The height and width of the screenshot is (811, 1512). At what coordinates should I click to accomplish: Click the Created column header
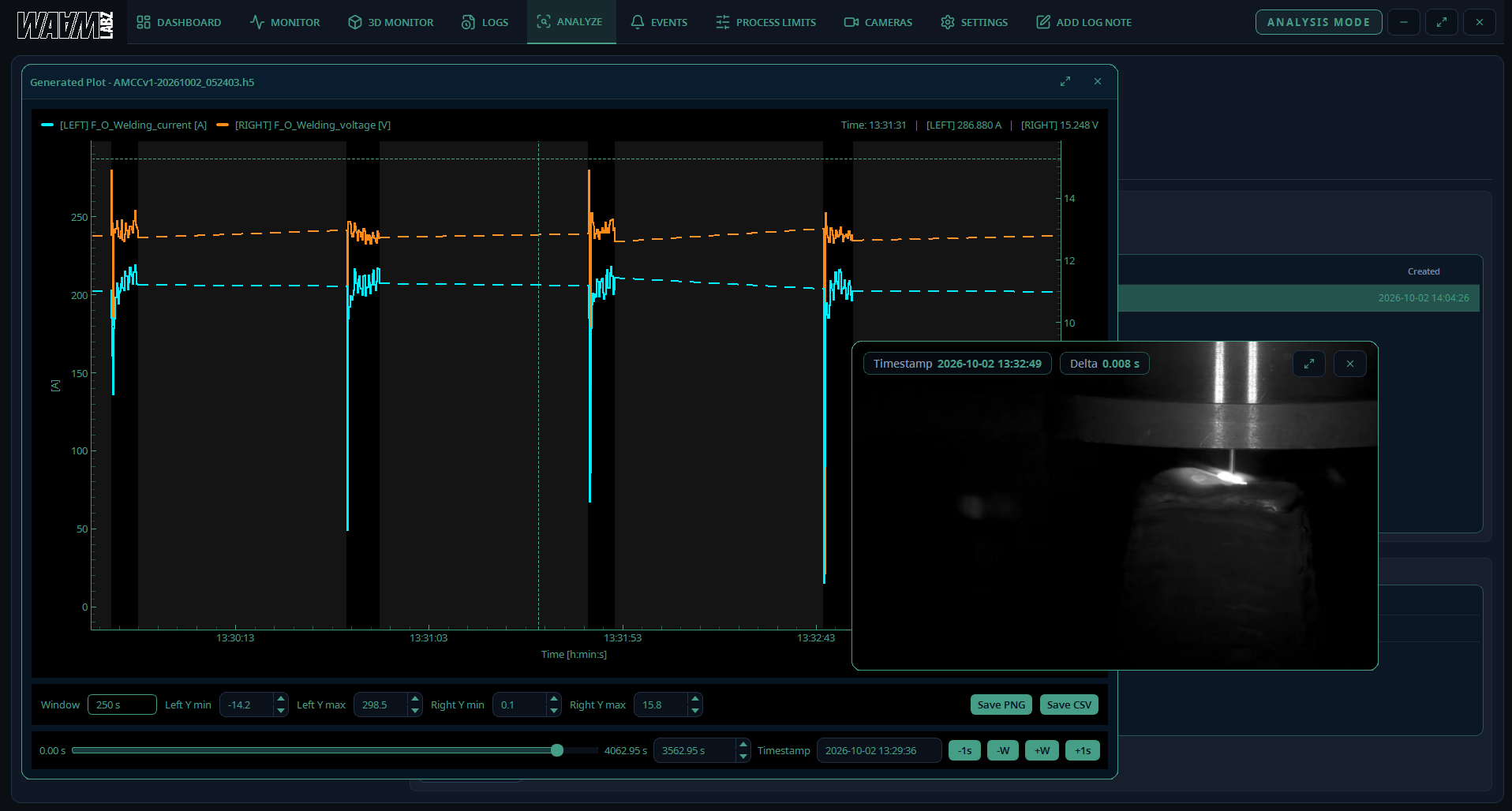pos(1424,271)
